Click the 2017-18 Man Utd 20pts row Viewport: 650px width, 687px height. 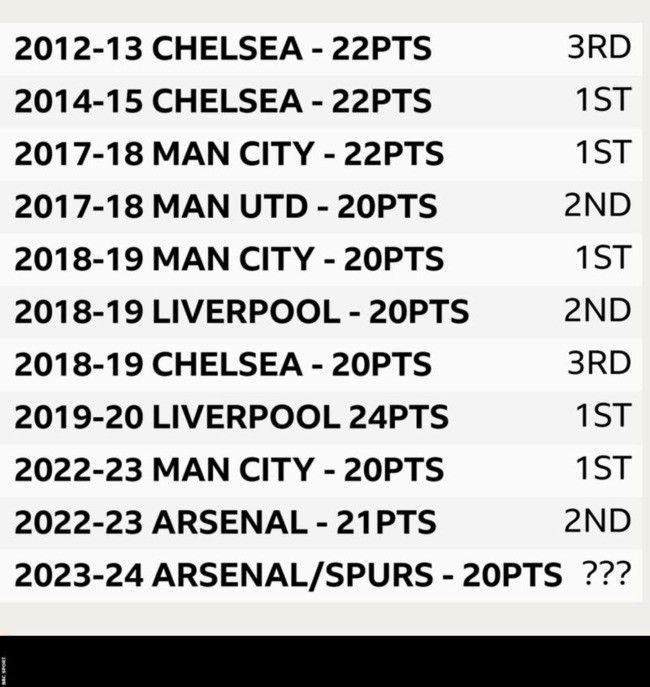(225, 206)
